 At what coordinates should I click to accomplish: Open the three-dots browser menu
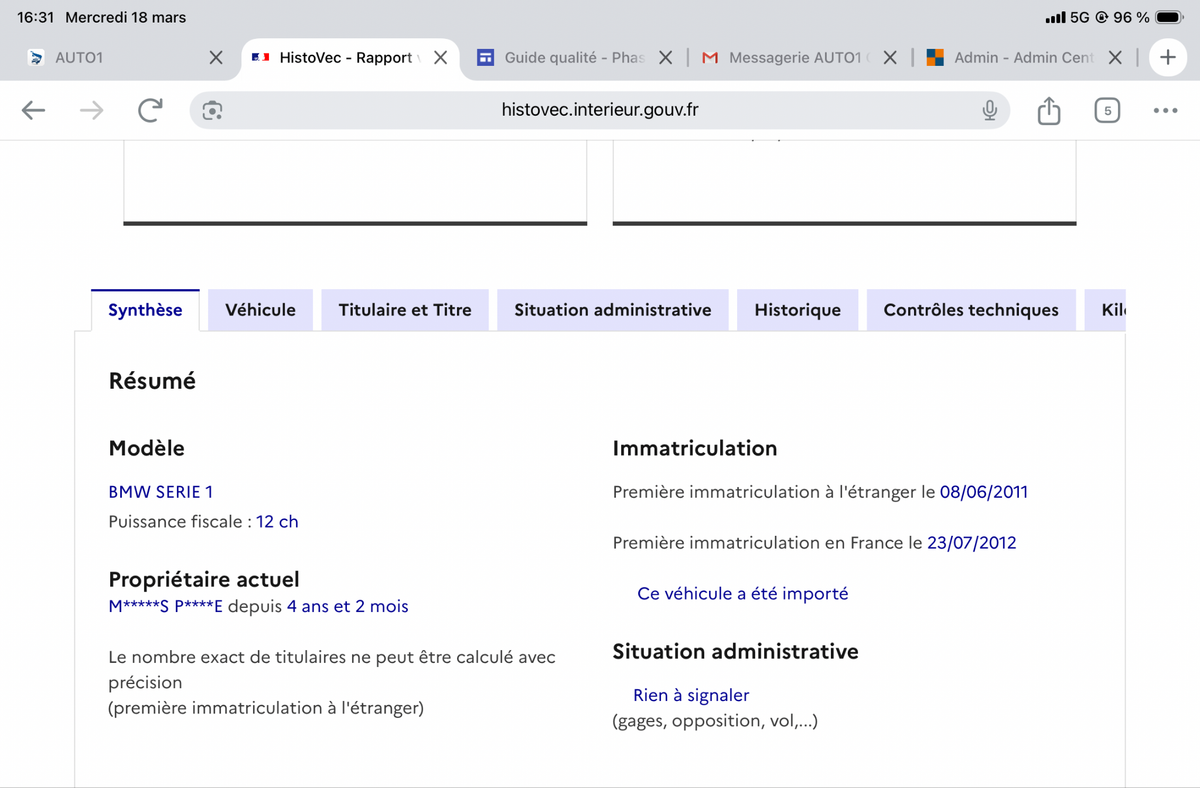click(1165, 111)
